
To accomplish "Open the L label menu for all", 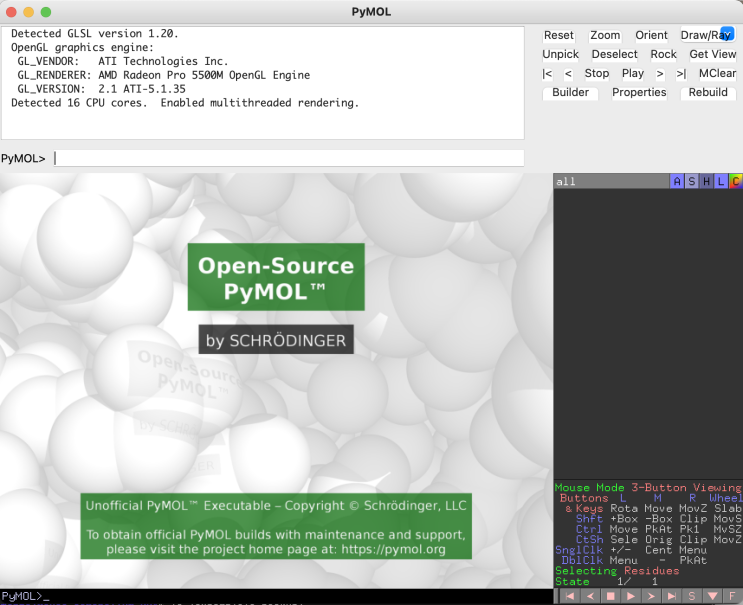I will (721, 182).
